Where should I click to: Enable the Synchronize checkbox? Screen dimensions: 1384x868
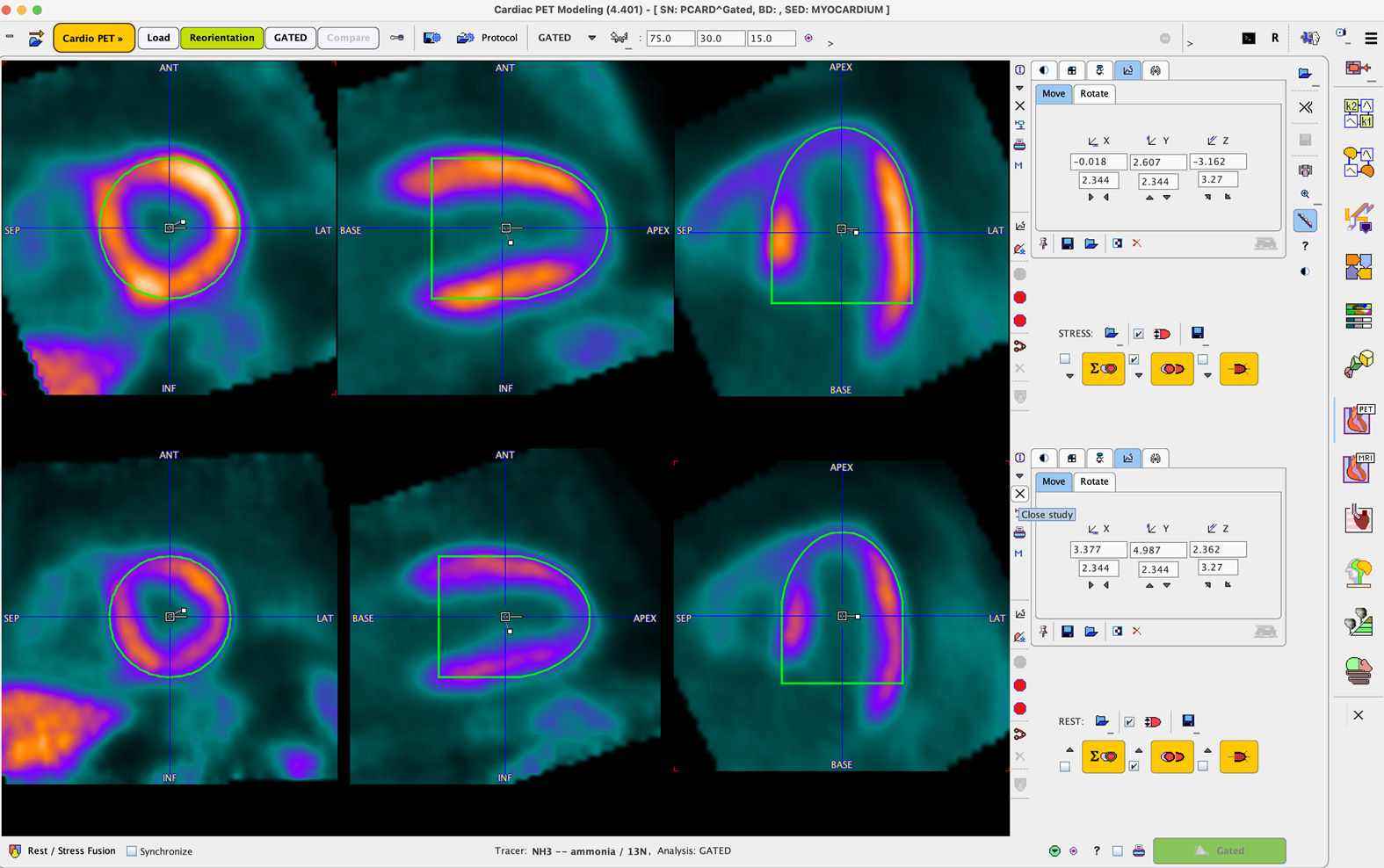coord(132,851)
